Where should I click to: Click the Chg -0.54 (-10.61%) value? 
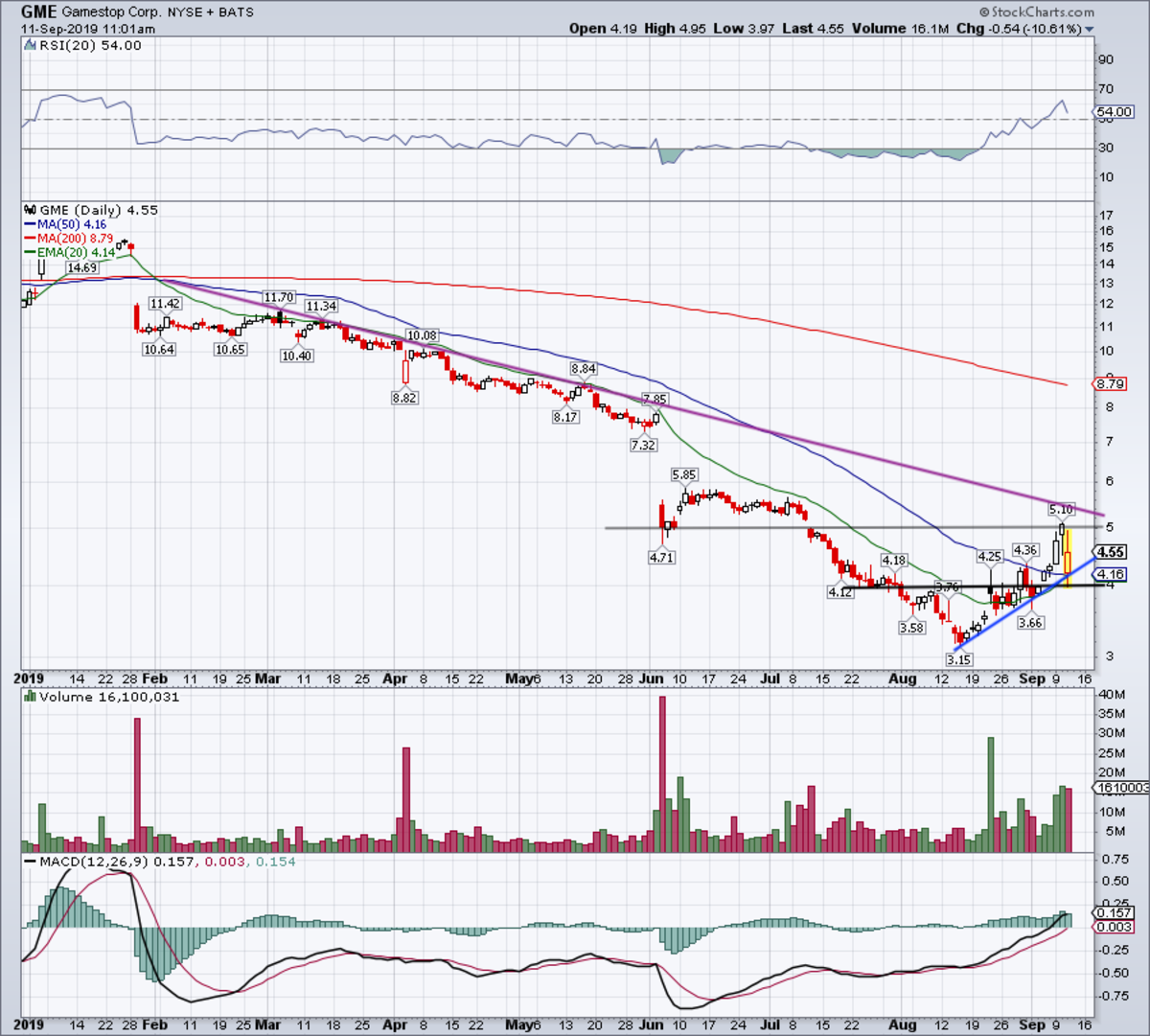pyautogui.click(x=1019, y=29)
